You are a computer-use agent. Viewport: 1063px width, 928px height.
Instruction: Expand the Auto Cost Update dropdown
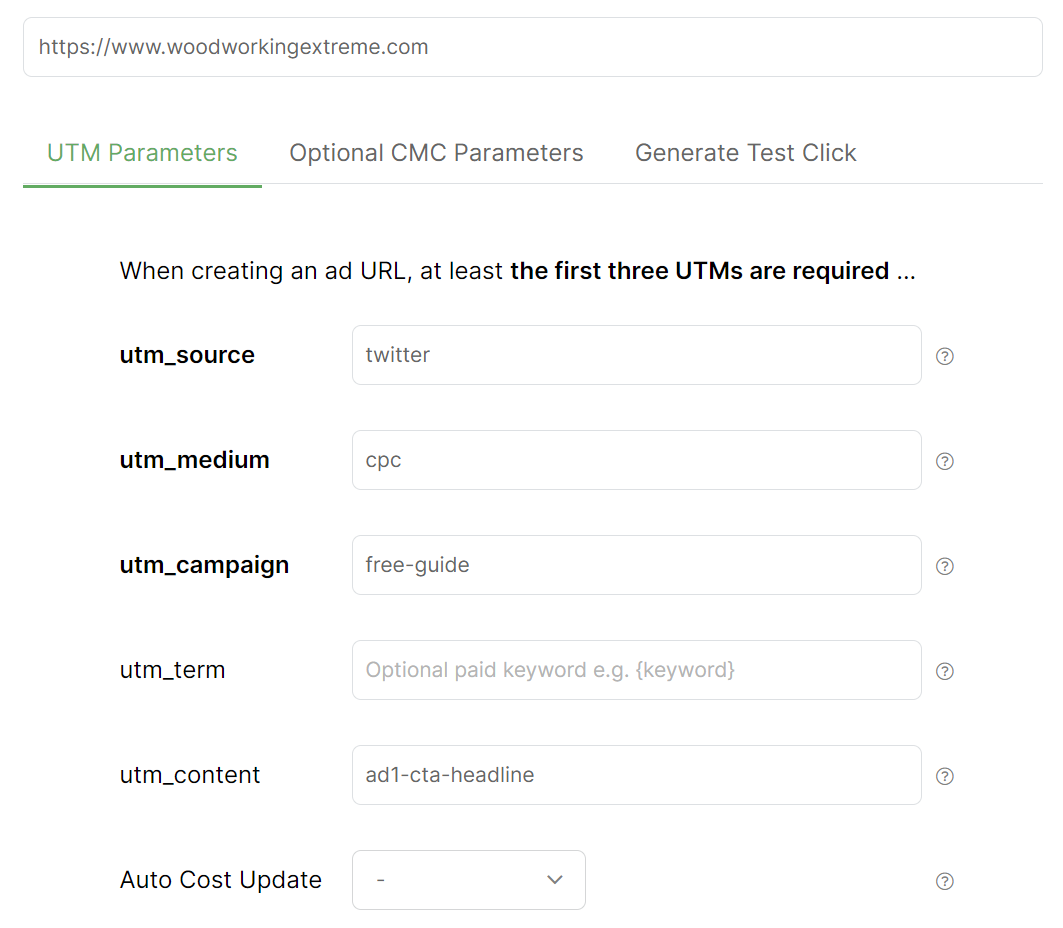(x=468, y=880)
